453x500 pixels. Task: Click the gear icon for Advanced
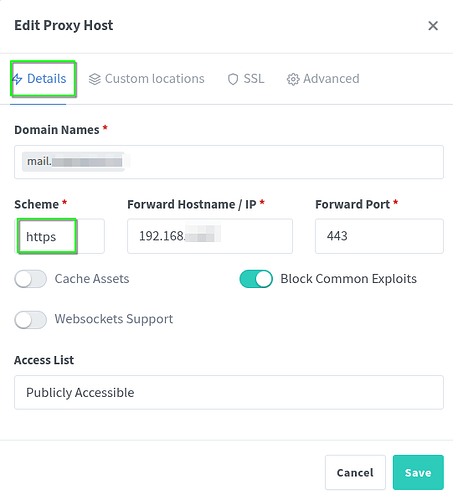point(293,79)
